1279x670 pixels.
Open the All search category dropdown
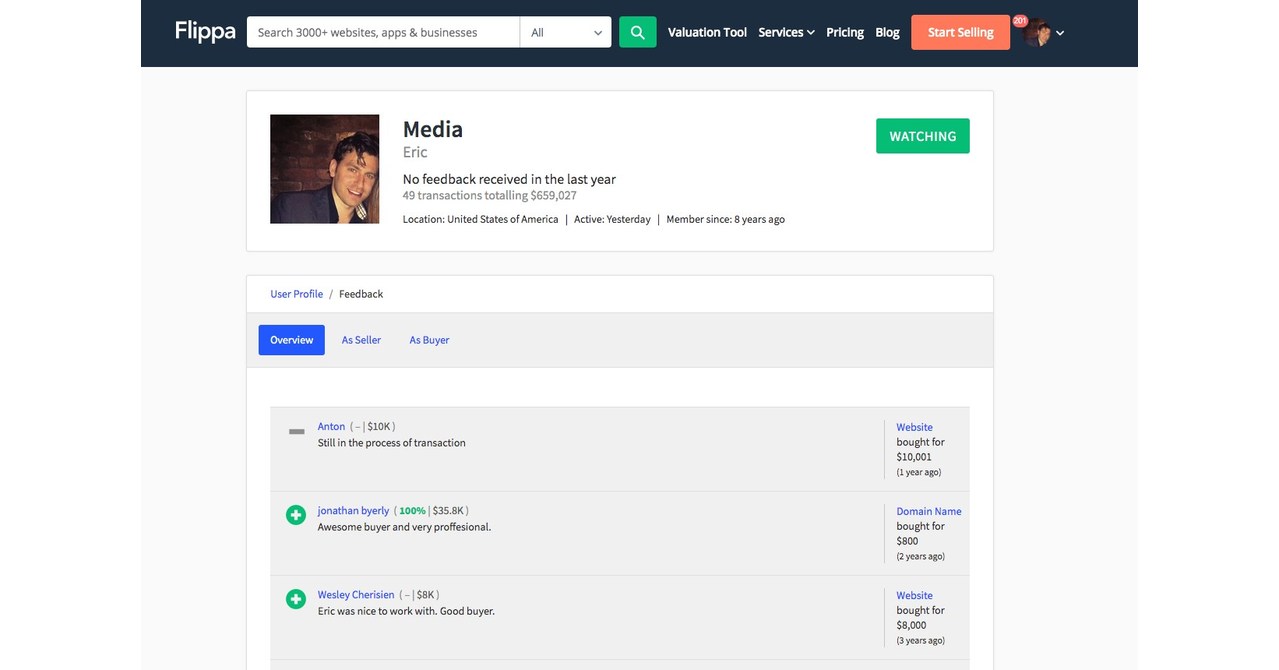(565, 32)
